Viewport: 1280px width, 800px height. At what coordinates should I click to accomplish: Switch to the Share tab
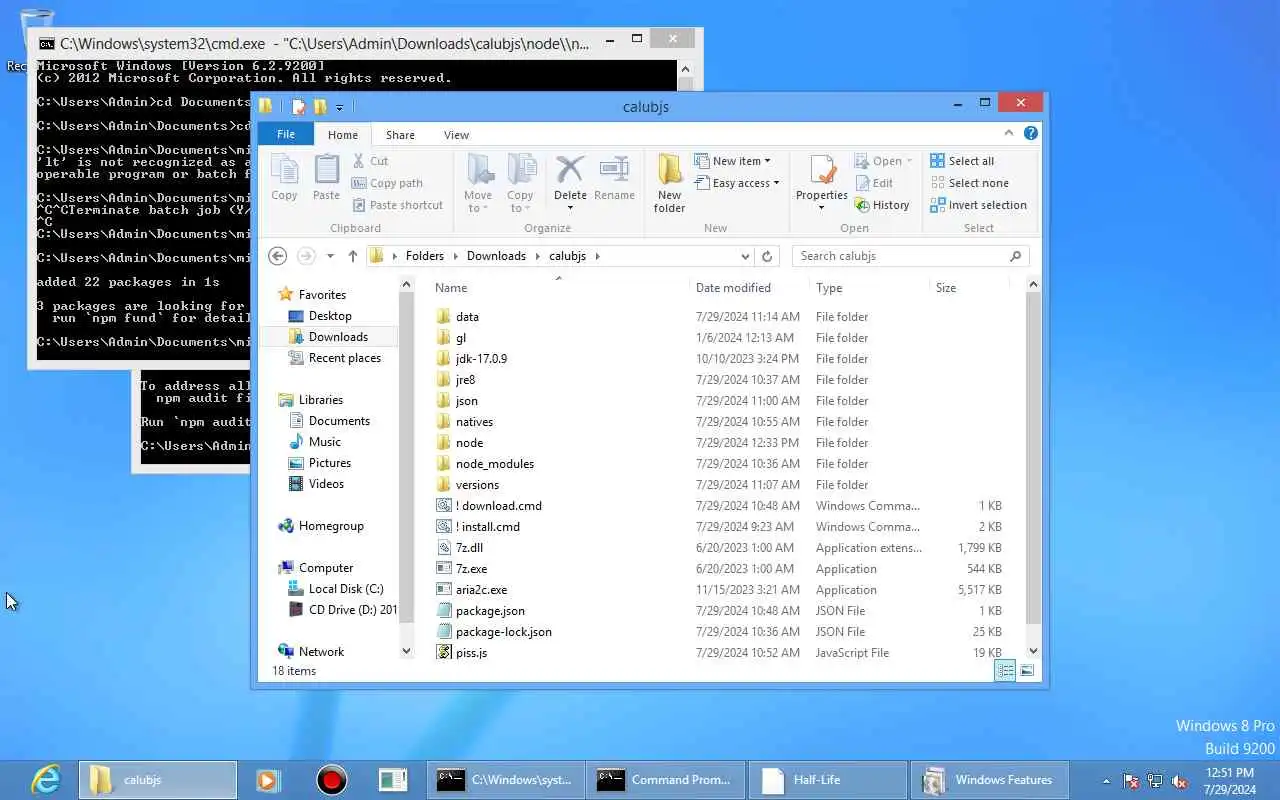pos(400,135)
